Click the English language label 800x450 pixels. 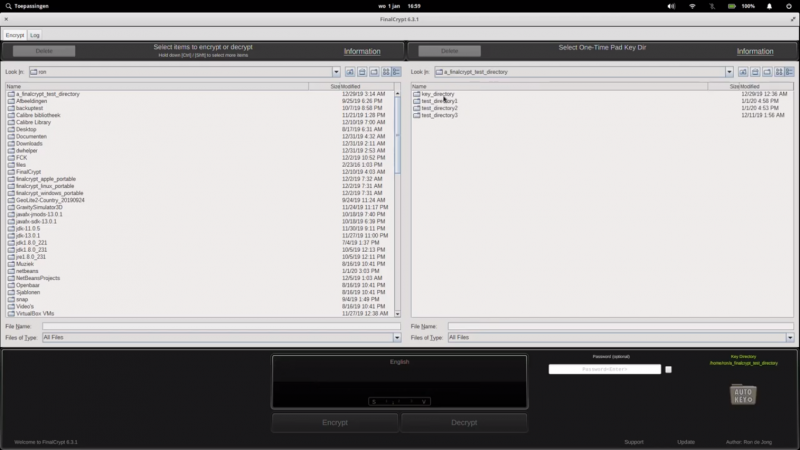(x=399, y=362)
